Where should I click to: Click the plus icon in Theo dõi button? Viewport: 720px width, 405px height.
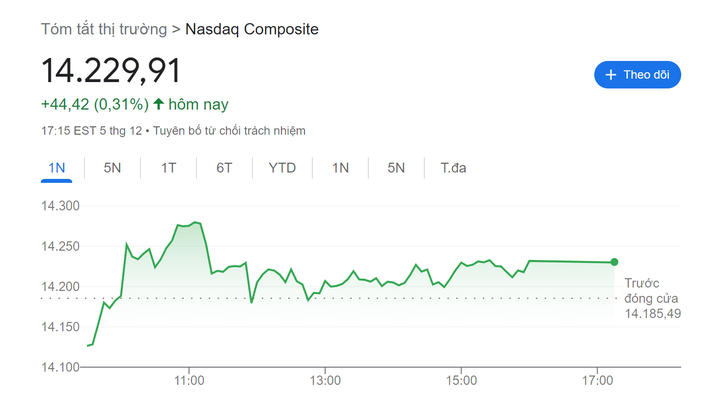click(610, 75)
